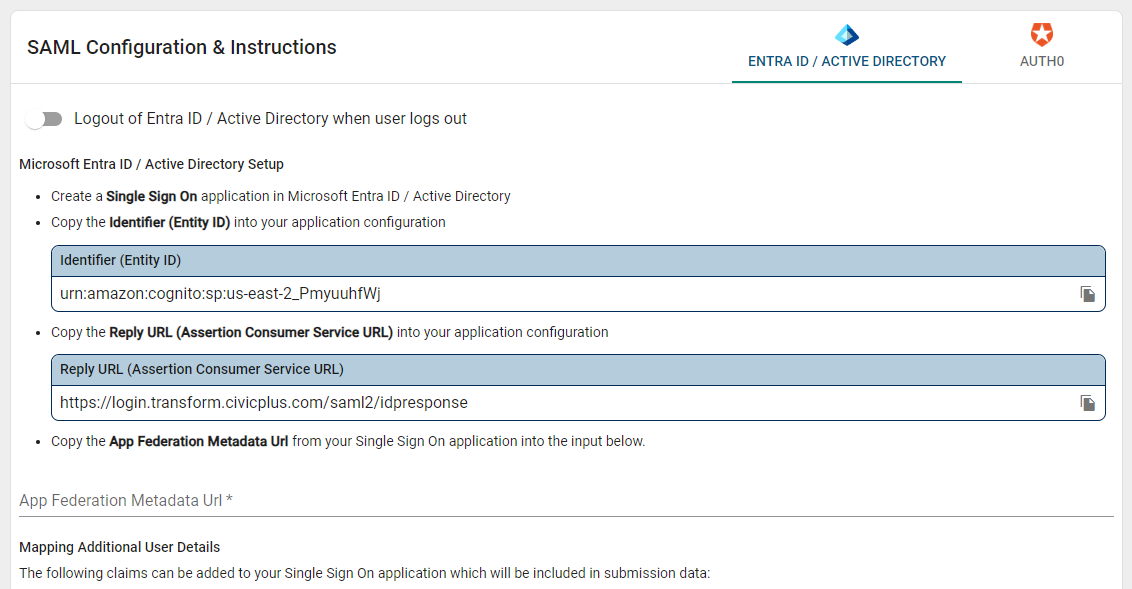Click Microsoft Entra ID / Active Directory Setup heading
Image resolution: width=1132 pixels, height=589 pixels.
click(x=152, y=165)
